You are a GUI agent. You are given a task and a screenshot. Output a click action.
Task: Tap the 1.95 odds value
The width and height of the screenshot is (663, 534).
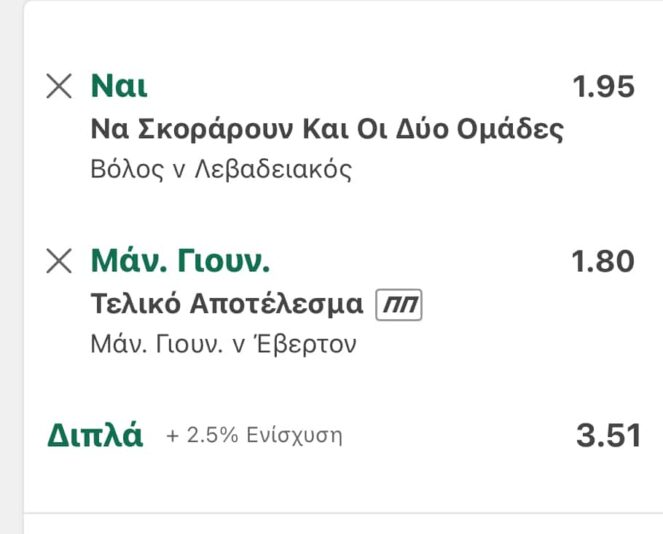point(603,87)
